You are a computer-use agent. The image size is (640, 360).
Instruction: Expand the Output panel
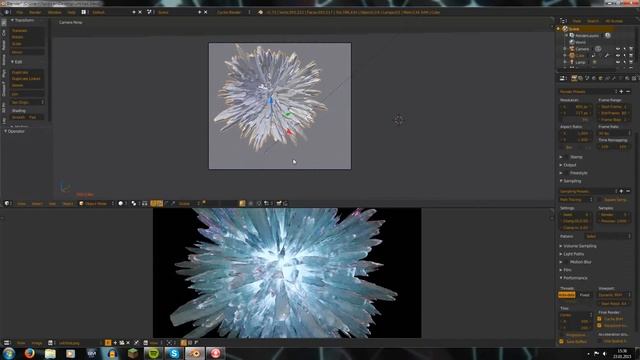pyautogui.click(x=569, y=165)
